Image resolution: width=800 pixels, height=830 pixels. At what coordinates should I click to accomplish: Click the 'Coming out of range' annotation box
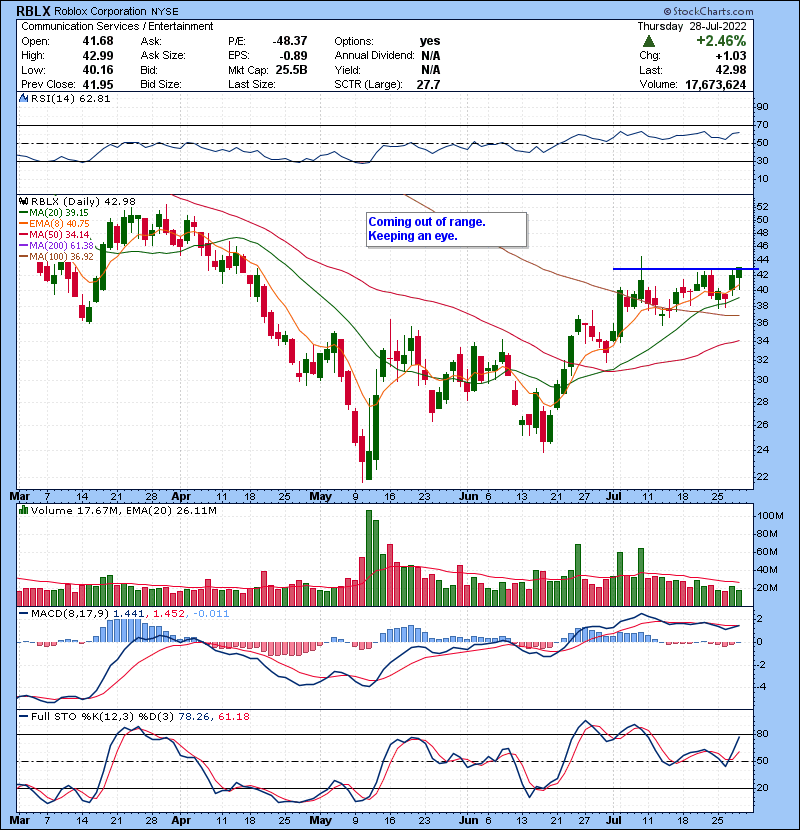447,229
